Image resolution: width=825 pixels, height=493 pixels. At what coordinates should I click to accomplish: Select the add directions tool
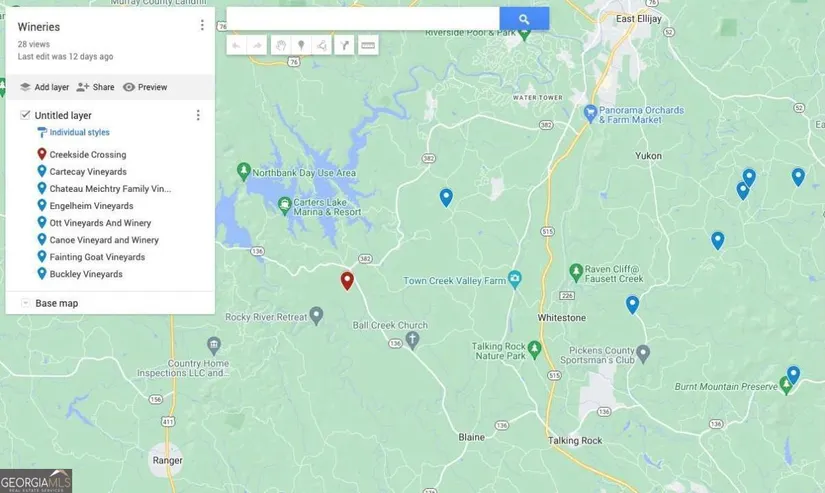tap(344, 45)
